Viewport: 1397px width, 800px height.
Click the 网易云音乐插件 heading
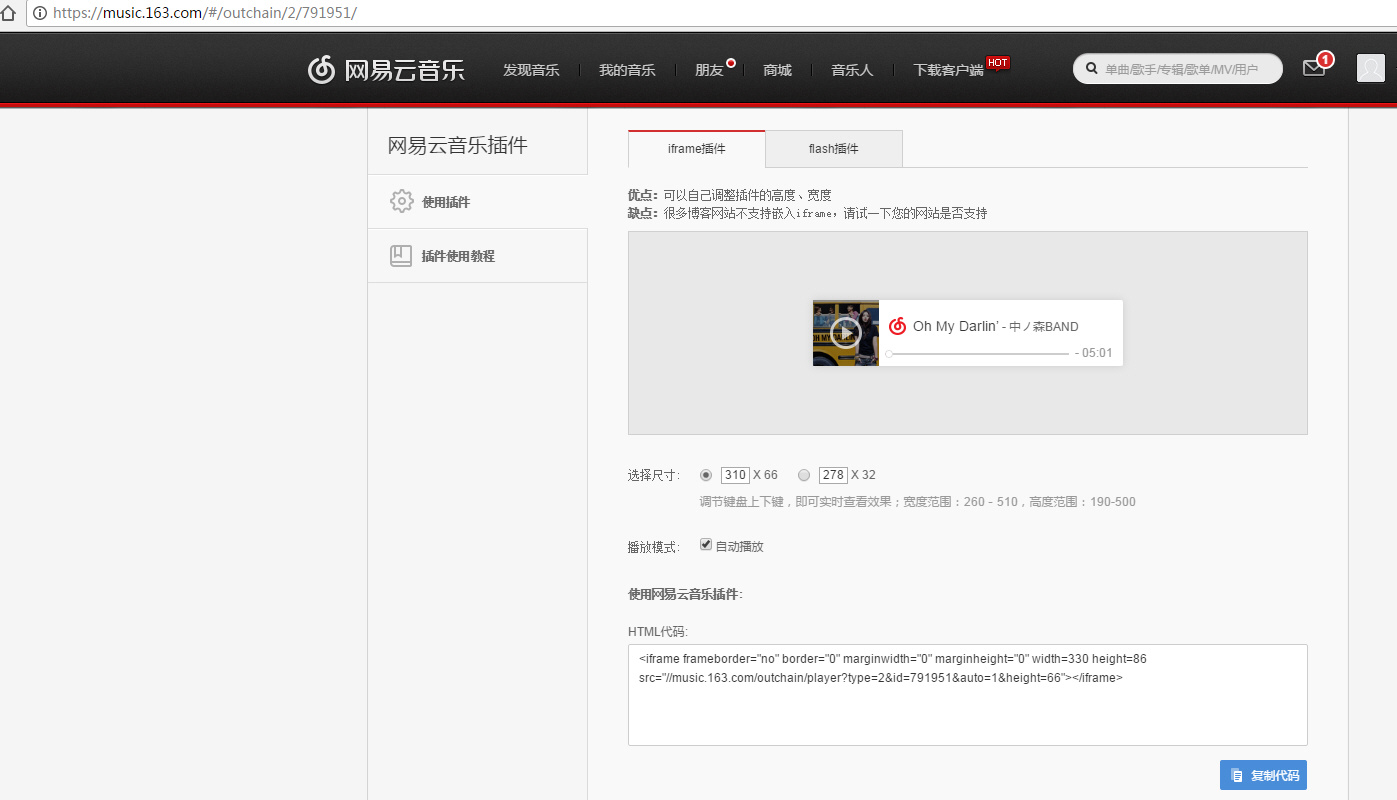pyautogui.click(x=457, y=146)
